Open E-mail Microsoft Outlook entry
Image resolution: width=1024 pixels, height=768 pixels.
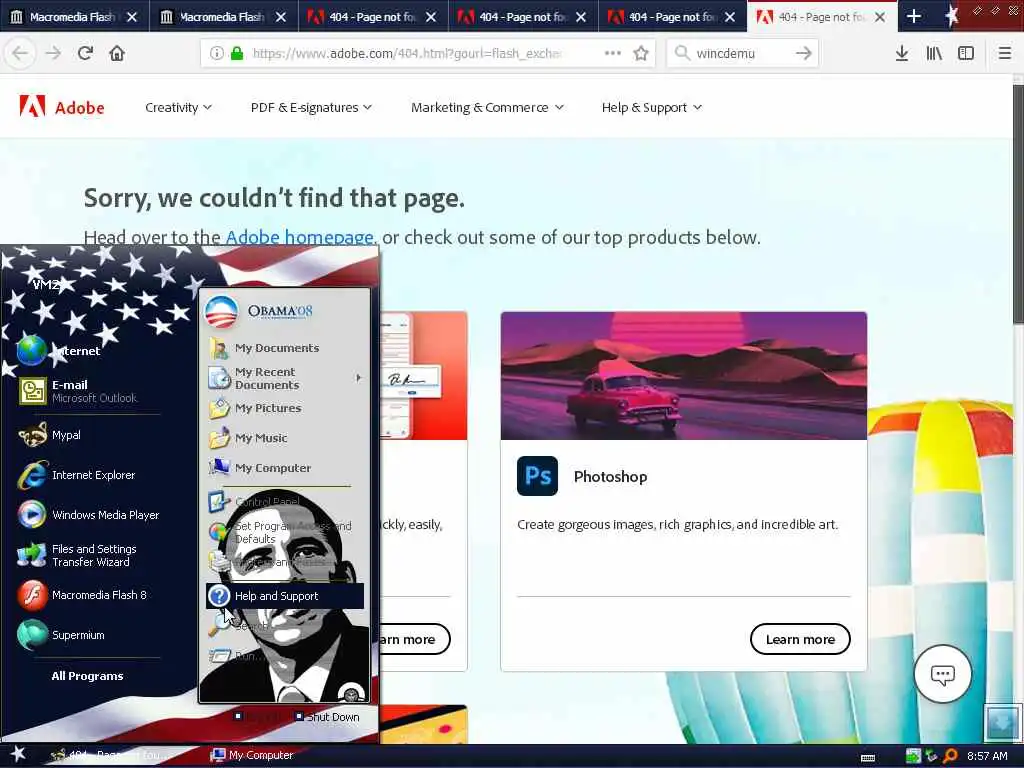(79, 391)
